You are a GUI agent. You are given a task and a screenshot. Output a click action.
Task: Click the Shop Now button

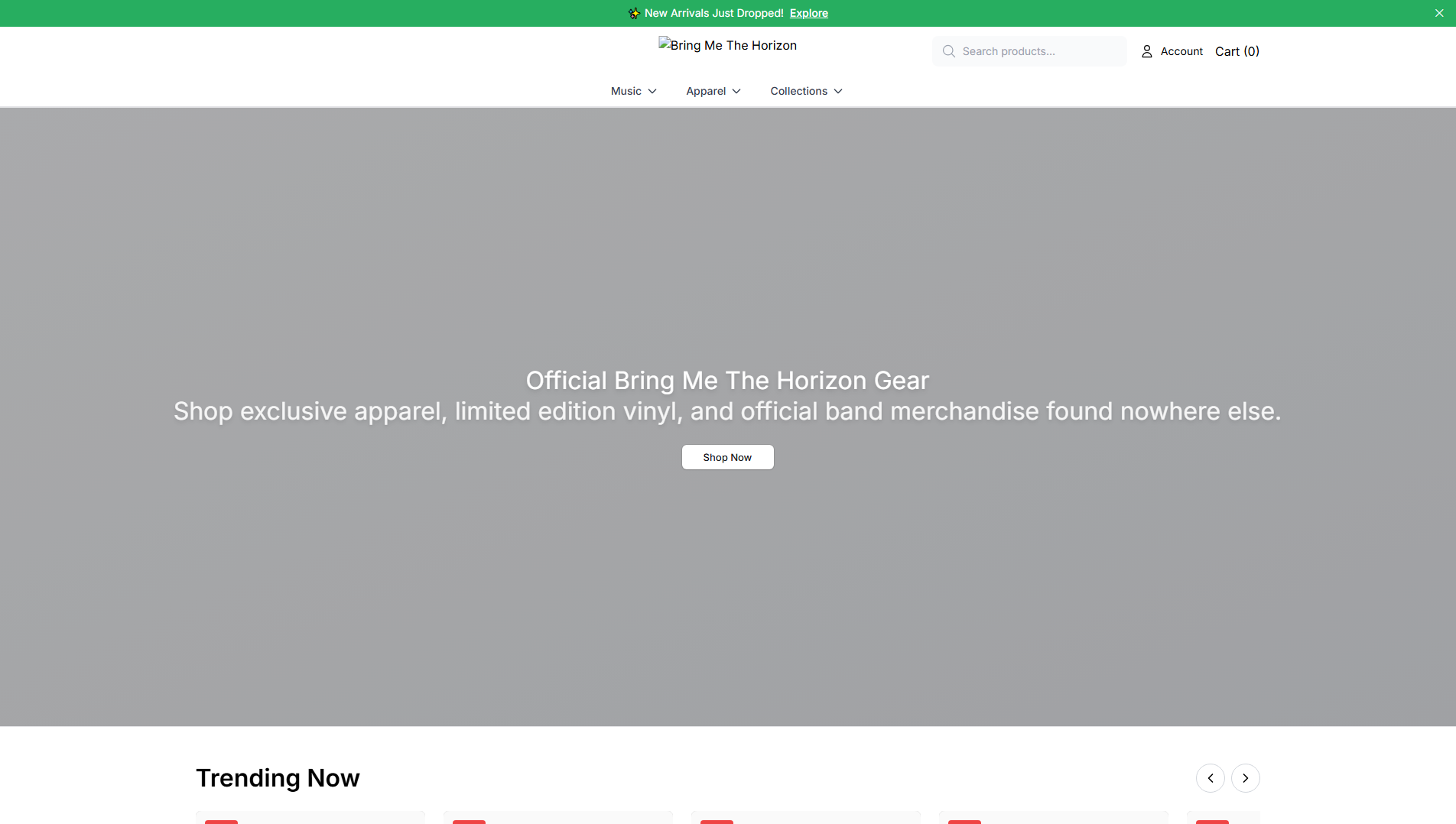coord(728,457)
